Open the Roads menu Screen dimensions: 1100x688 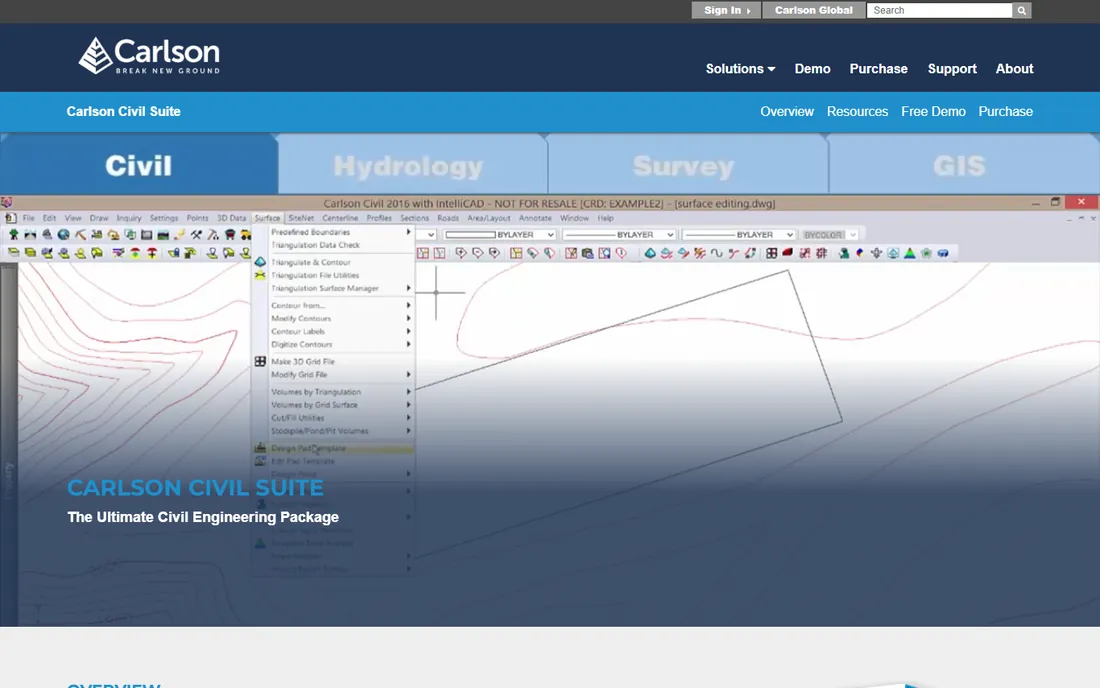pyautogui.click(x=448, y=218)
